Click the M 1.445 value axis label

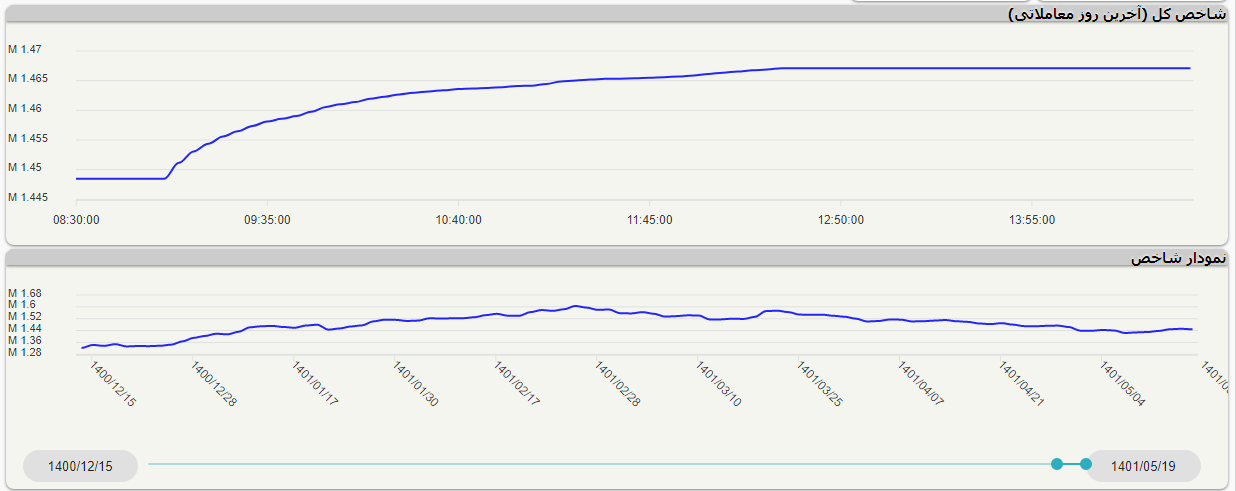click(28, 197)
